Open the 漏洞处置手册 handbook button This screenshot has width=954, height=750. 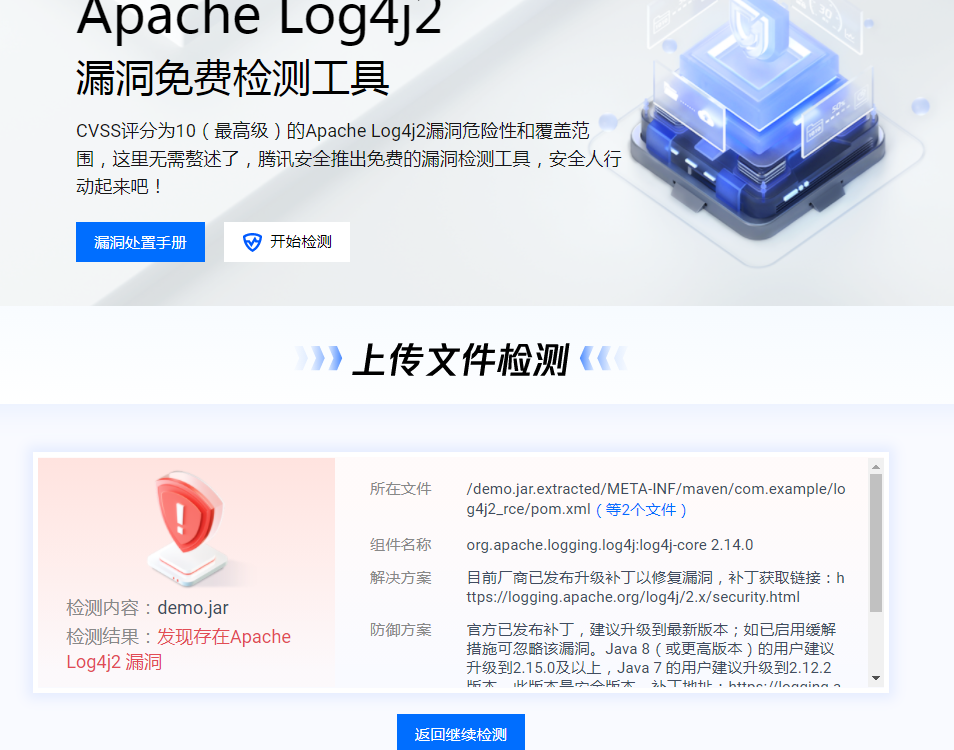tap(140, 242)
